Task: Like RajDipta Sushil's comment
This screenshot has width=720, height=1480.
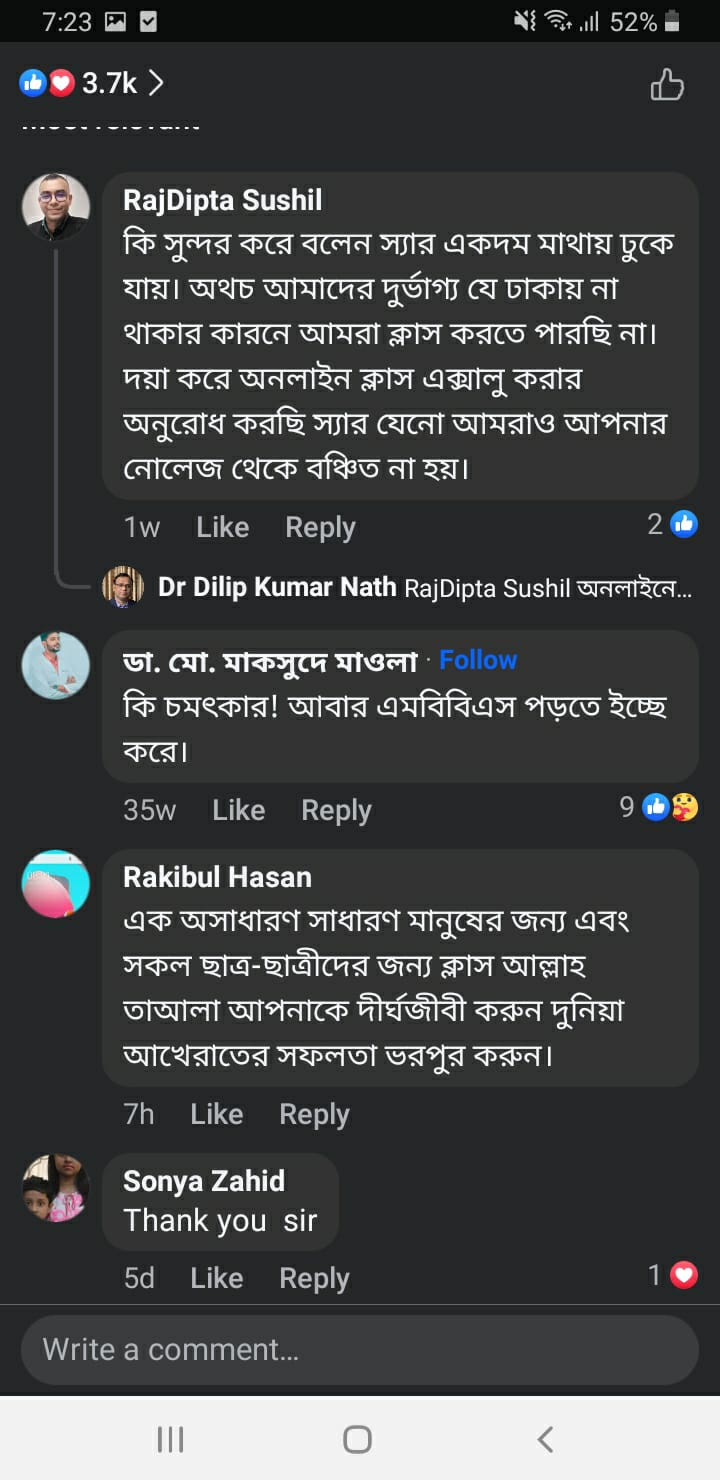Action: click(x=222, y=527)
